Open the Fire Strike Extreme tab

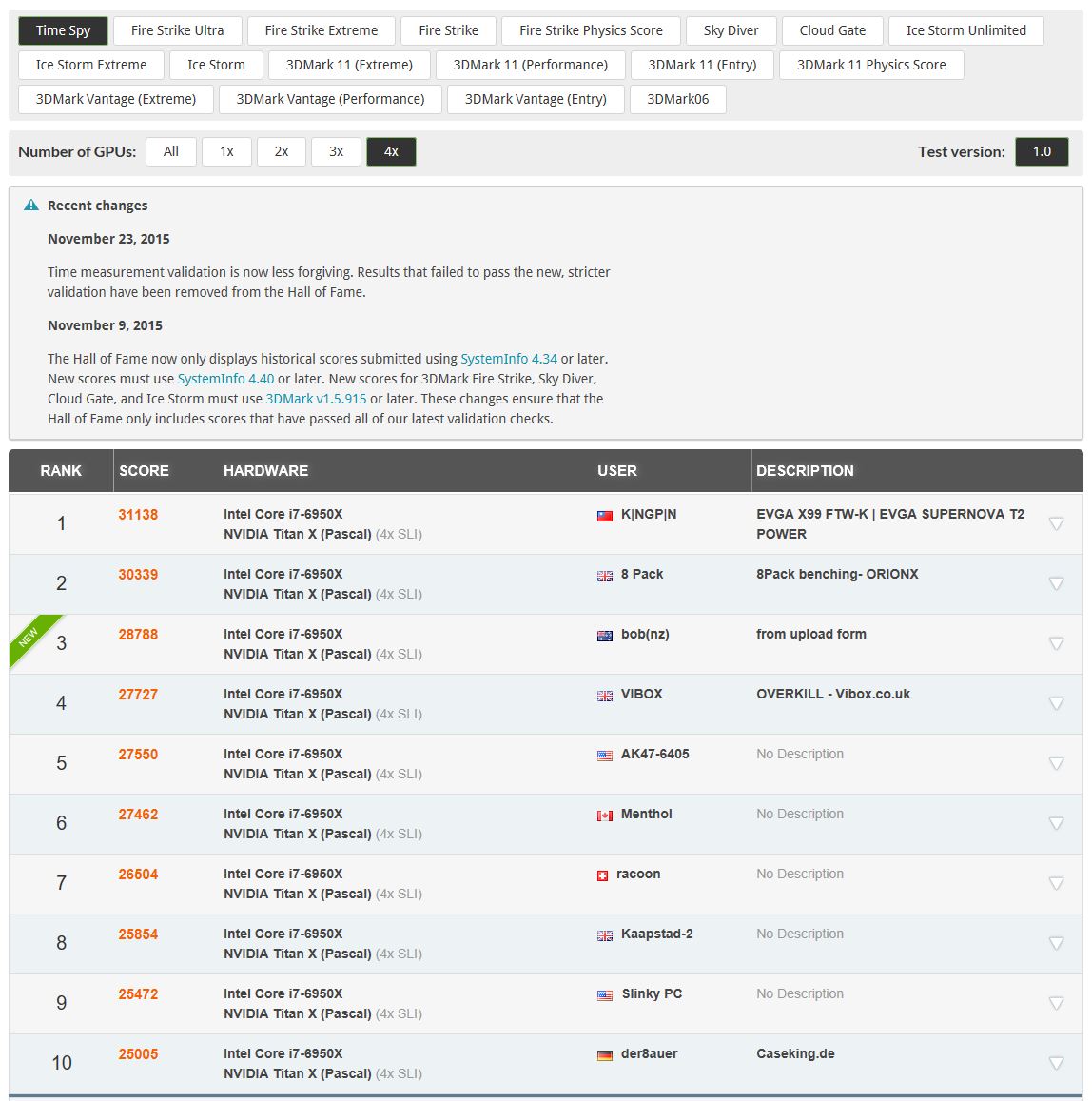point(322,30)
